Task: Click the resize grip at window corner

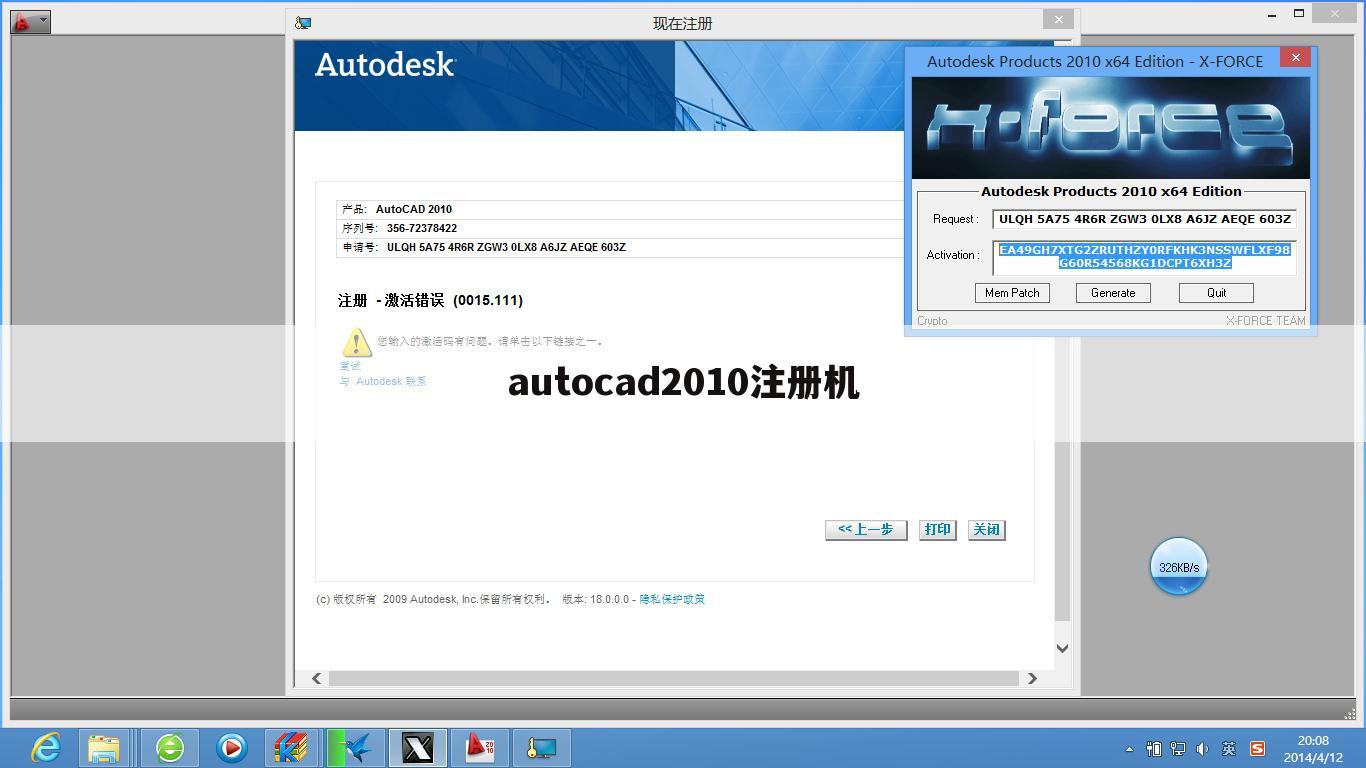Action: [x=1349, y=713]
